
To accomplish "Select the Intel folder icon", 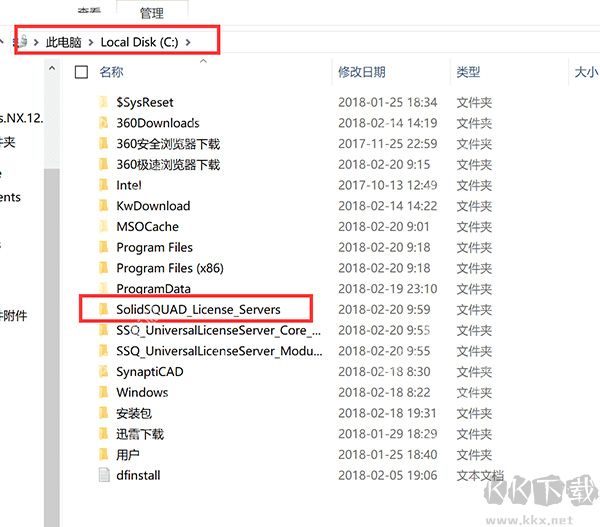I will [x=103, y=185].
